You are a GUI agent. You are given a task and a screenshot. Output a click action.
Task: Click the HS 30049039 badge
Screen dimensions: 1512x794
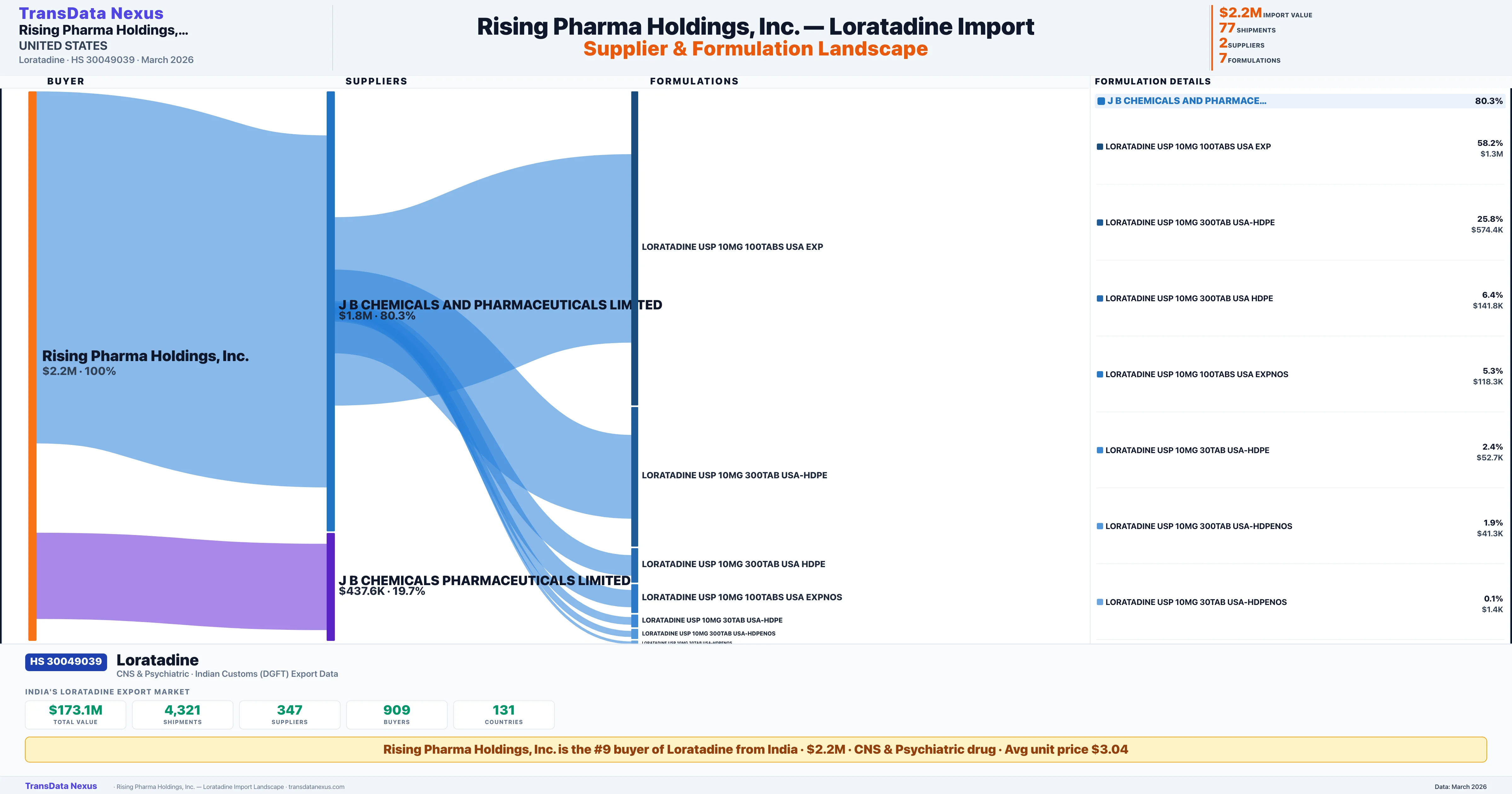[65, 661]
